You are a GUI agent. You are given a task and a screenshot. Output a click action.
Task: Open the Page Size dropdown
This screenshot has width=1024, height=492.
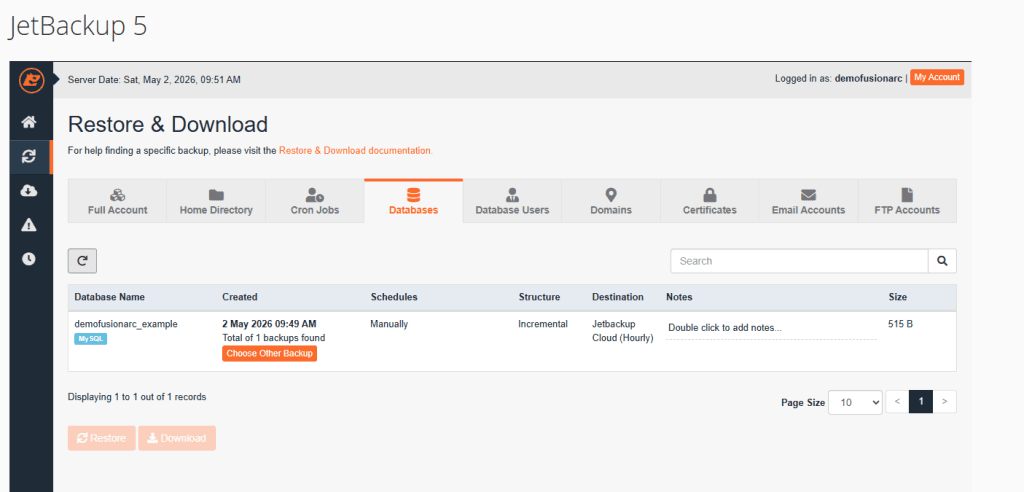(x=855, y=402)
